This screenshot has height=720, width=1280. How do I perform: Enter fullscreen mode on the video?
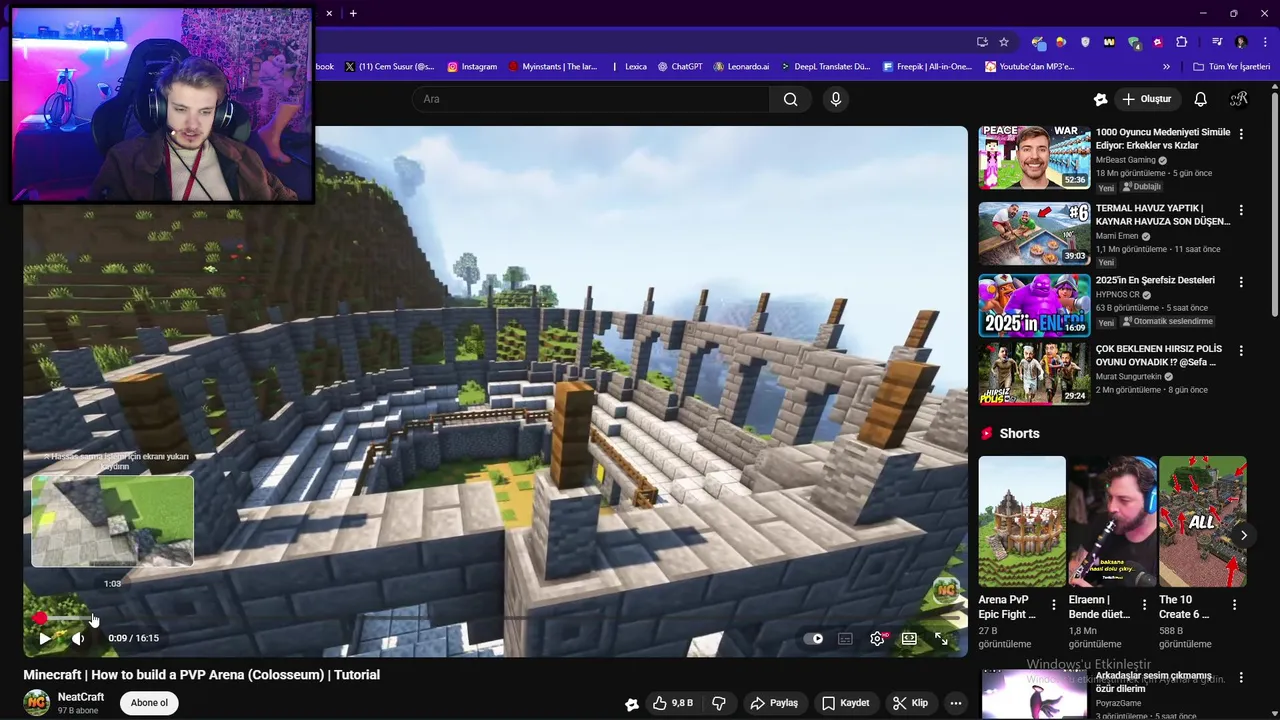(941, 639)
